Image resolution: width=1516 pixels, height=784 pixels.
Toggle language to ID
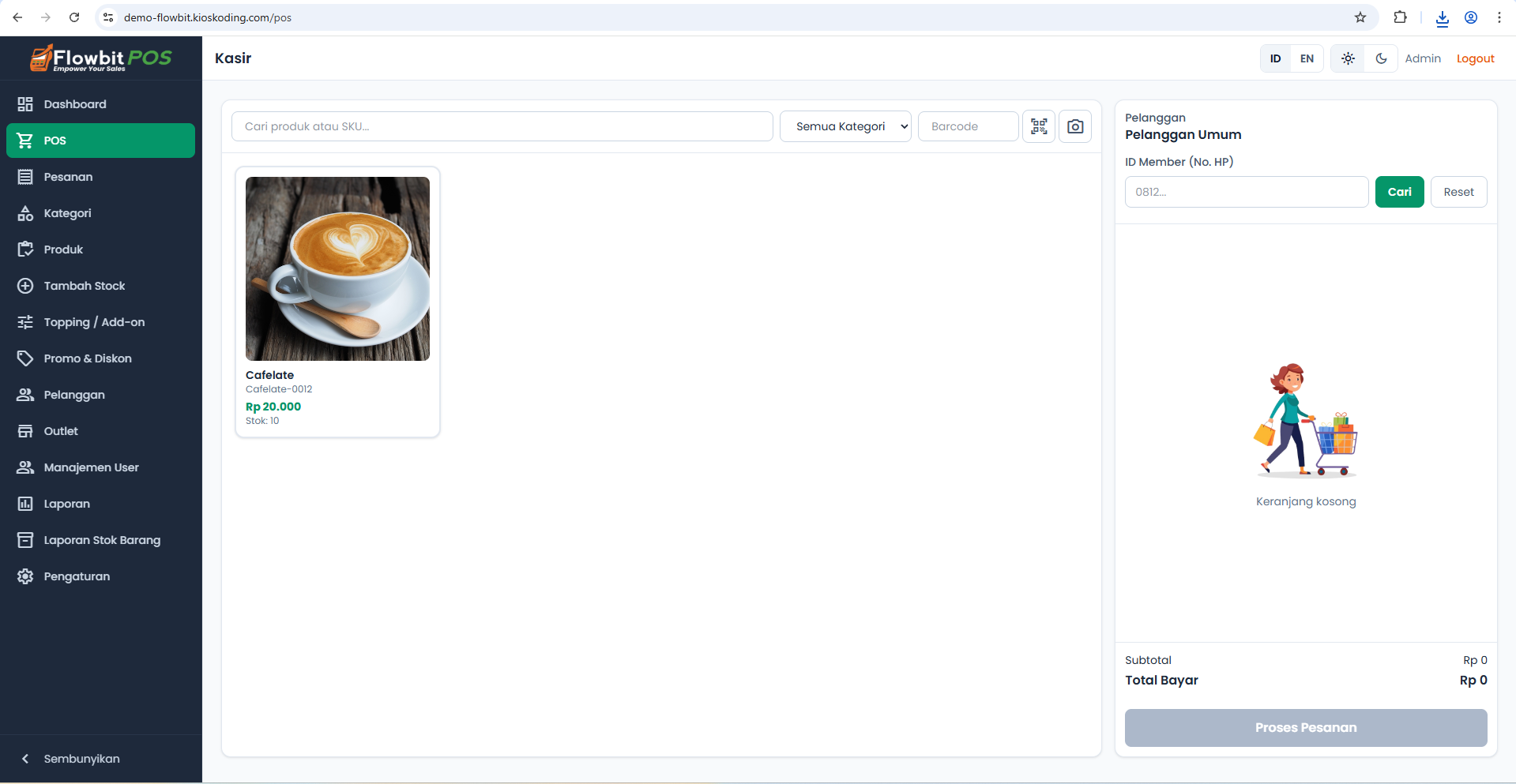coord(1273,58)
